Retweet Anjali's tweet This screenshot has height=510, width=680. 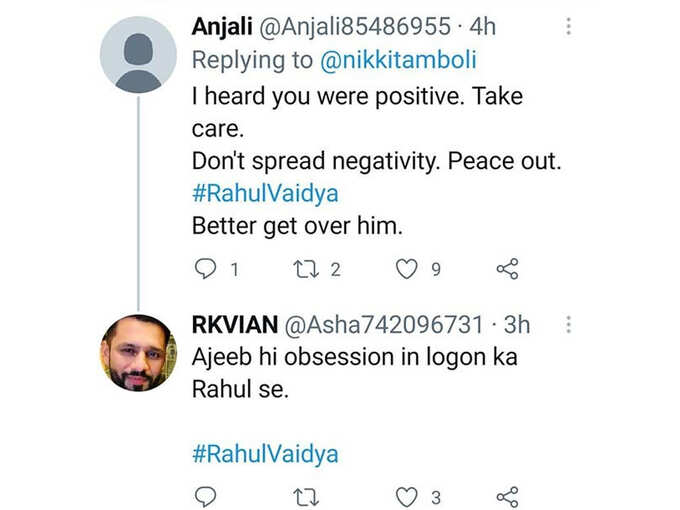point(306,269)
